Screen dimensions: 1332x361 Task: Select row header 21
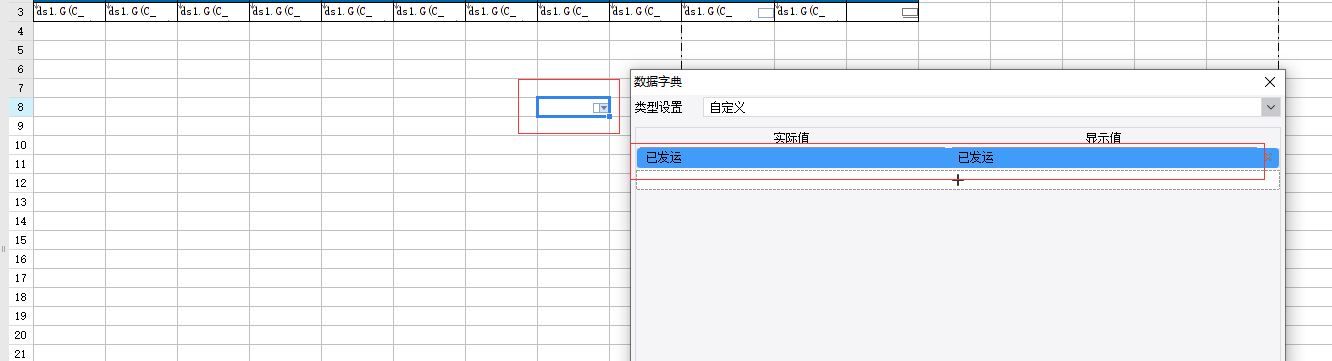click(x=21, y=353)
